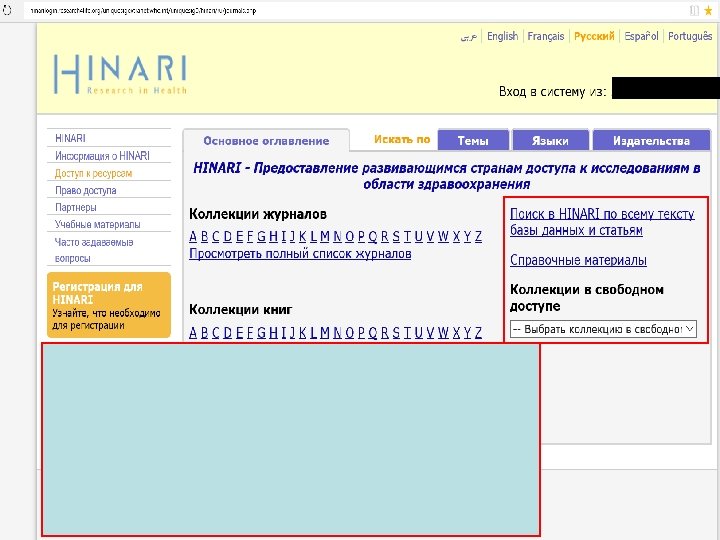Click letter W under Коллекции журналов
Viewport: 720px width, 540px height.
(x=443, y=236)
